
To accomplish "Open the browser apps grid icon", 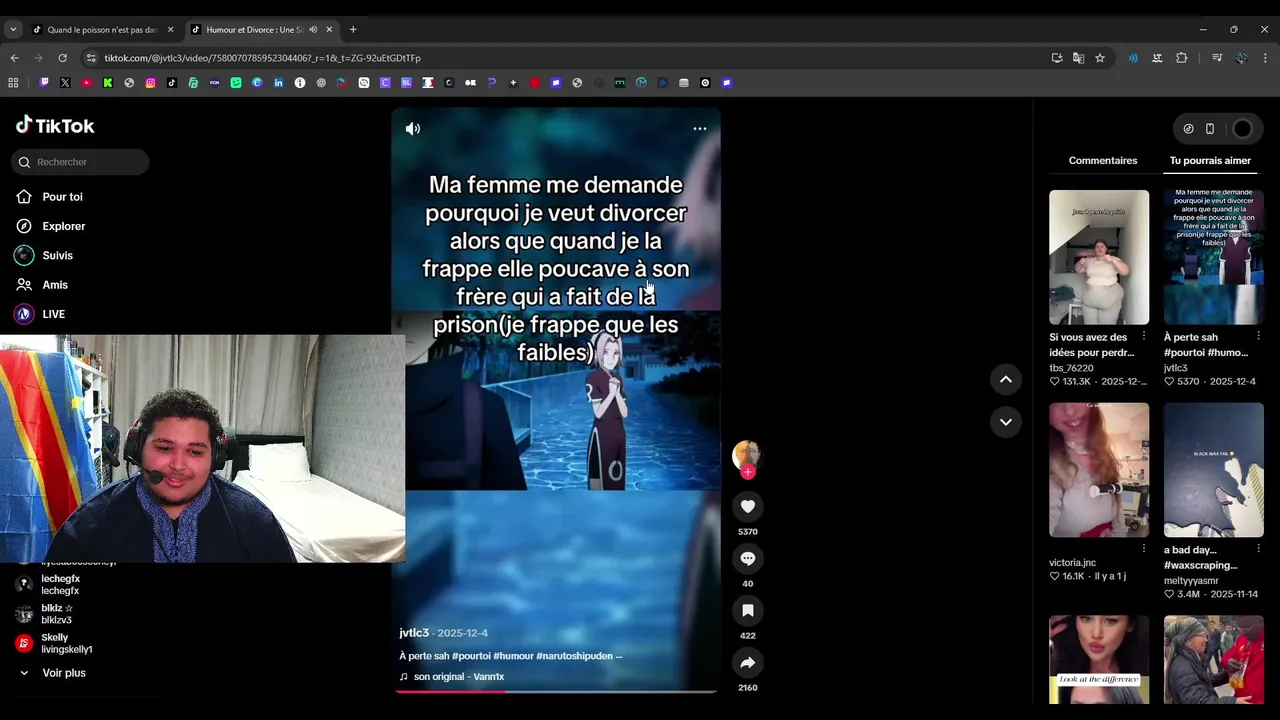I will point(14,83).
